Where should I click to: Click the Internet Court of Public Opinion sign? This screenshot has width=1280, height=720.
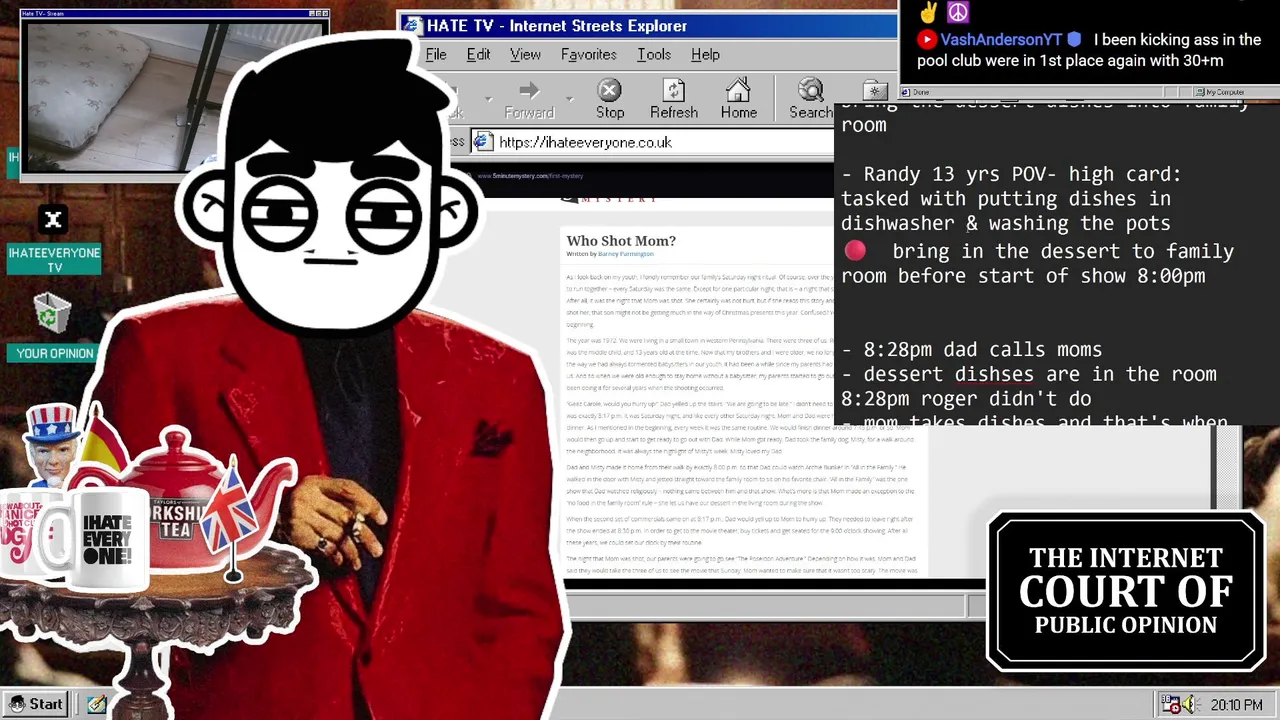(1126, 592)
